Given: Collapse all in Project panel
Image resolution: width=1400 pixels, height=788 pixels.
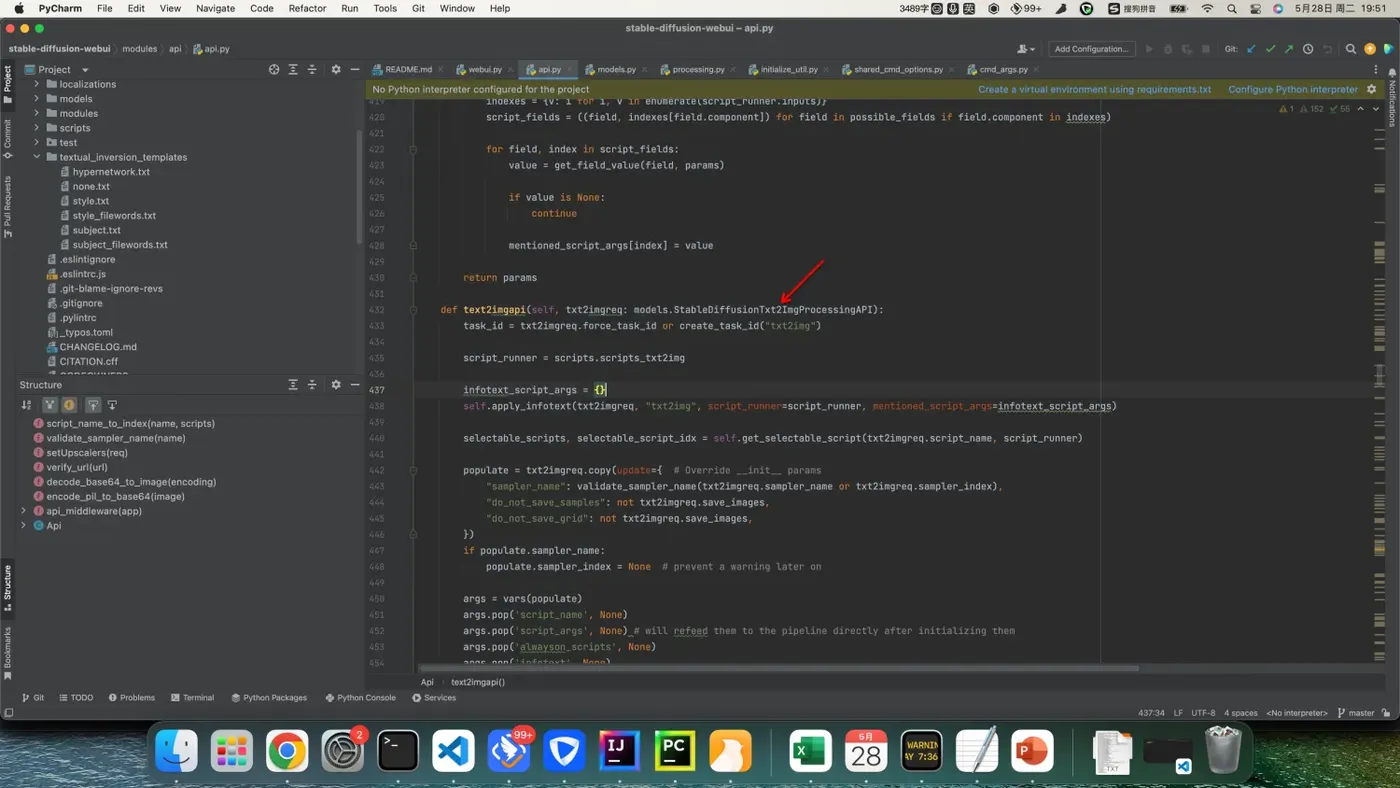Looking at the screenshot, I should tap(312, 69).
